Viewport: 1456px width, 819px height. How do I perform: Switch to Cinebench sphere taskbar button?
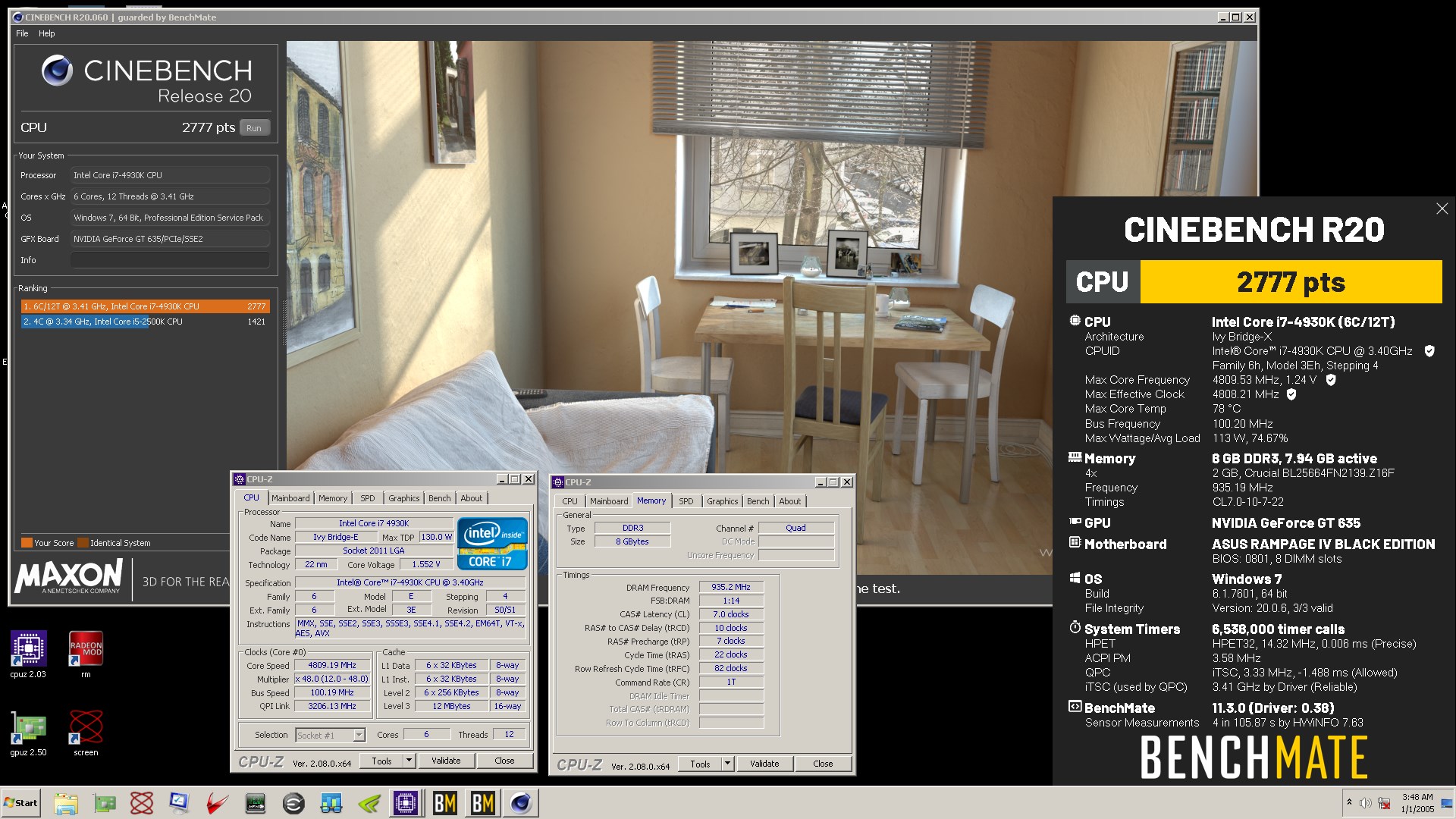click(x=521, y=803)
